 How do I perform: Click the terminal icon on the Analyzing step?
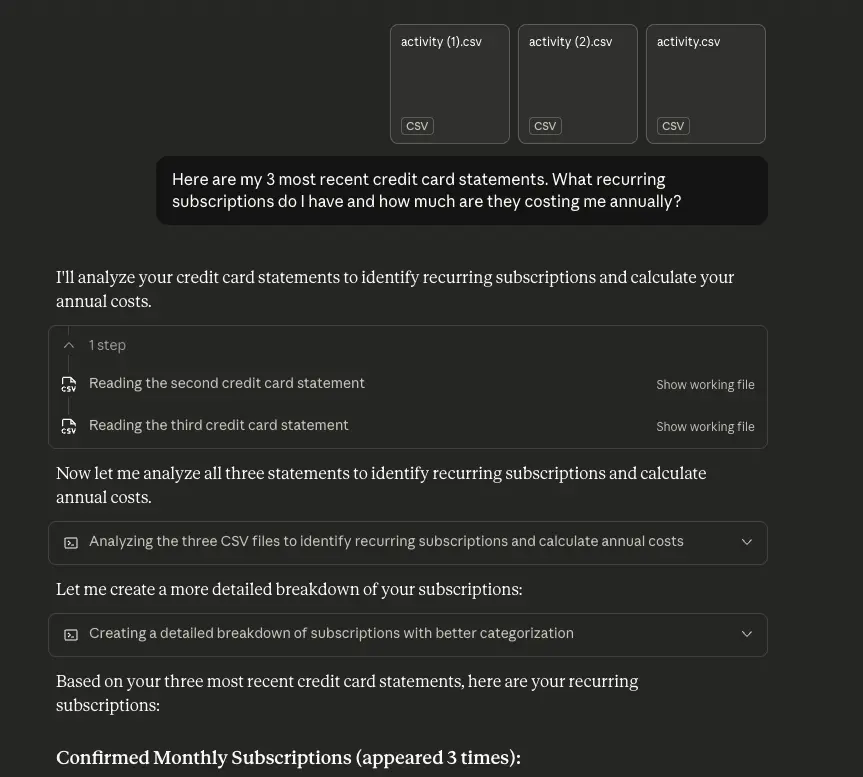pyautogui.click(x=71, y=542)
